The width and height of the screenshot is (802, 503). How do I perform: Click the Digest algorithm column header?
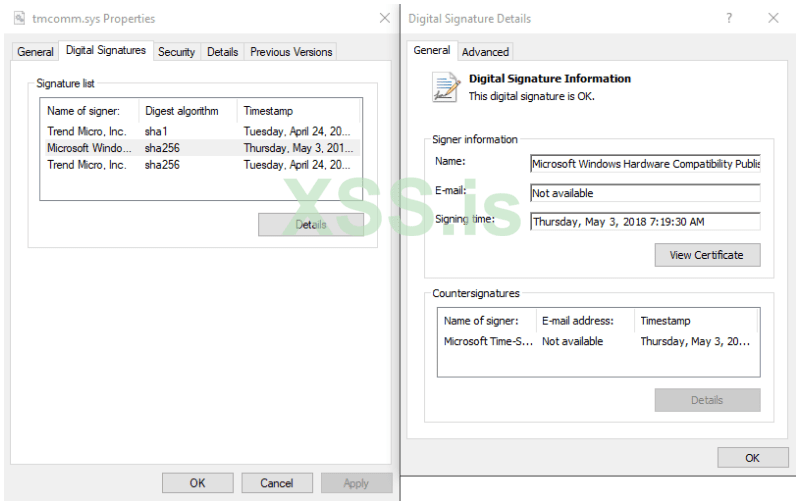click(188, 111)
